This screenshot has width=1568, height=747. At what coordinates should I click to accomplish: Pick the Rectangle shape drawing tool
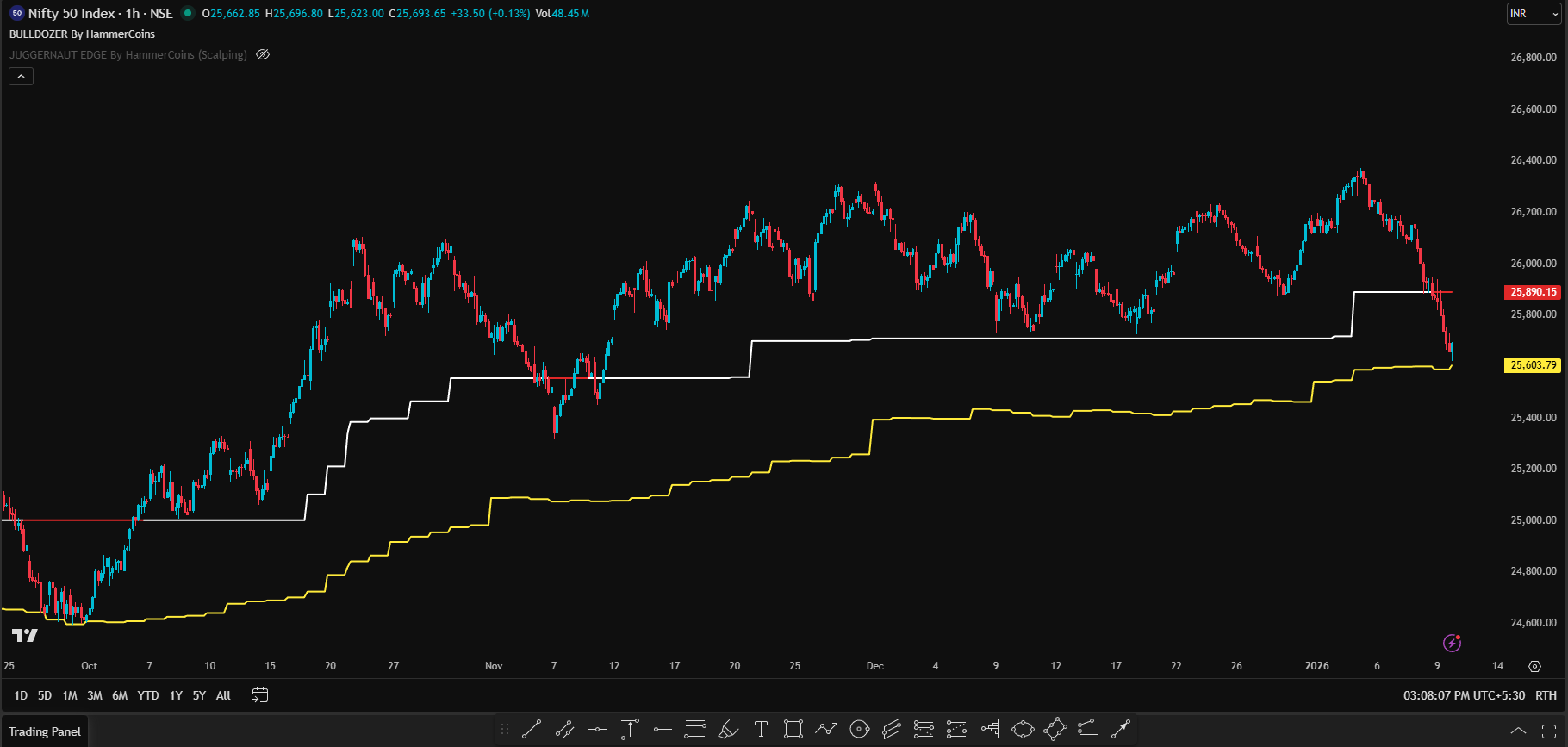point(793,730)
